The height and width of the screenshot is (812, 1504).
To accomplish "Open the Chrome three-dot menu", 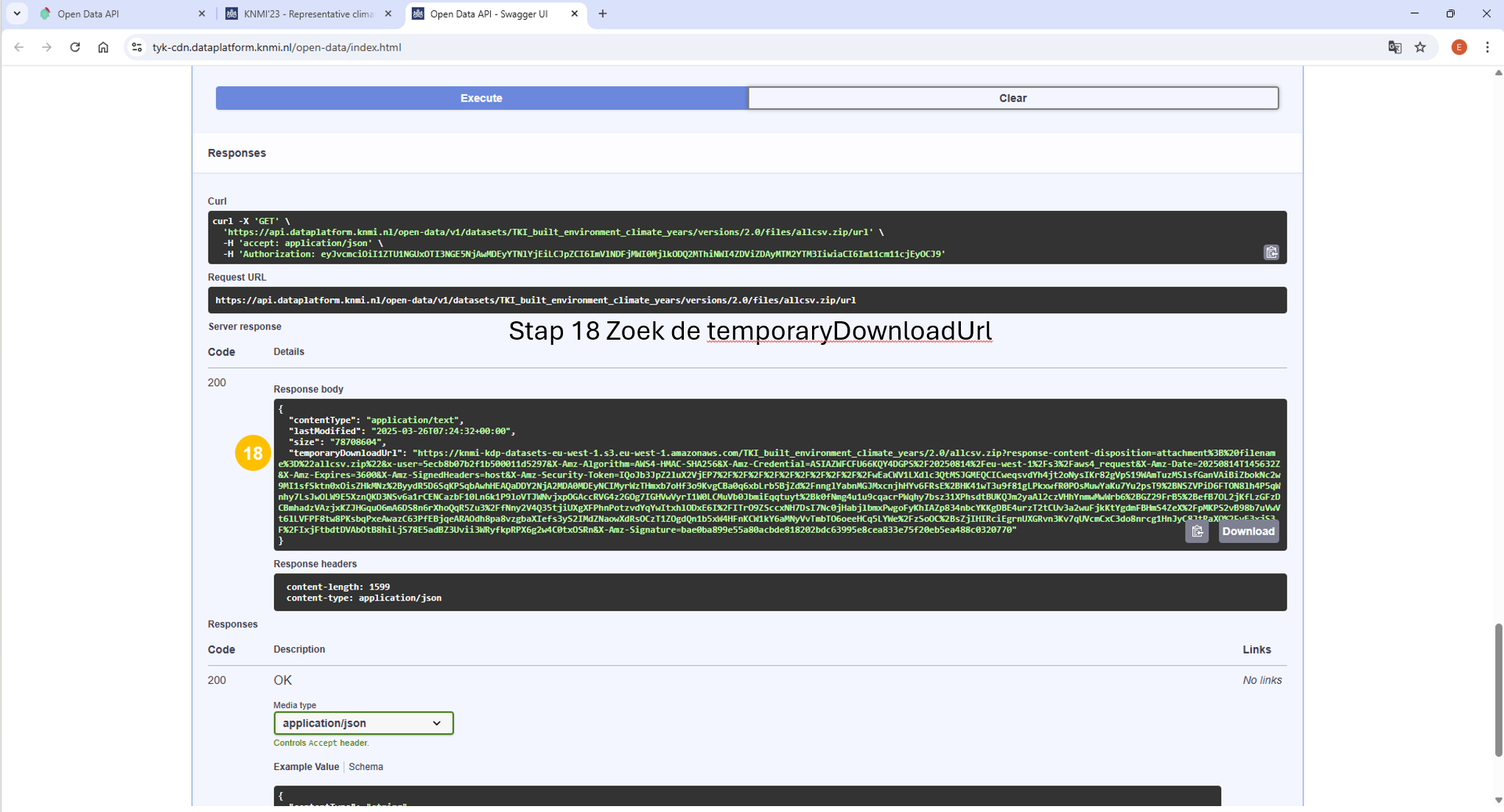I will pos(1487,47).
